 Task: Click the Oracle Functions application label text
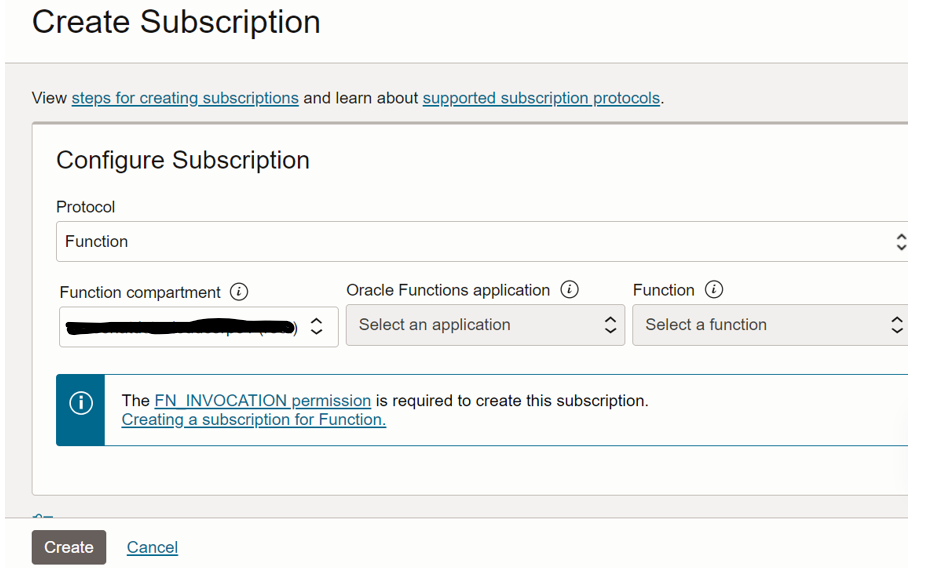tap(448, 290)
